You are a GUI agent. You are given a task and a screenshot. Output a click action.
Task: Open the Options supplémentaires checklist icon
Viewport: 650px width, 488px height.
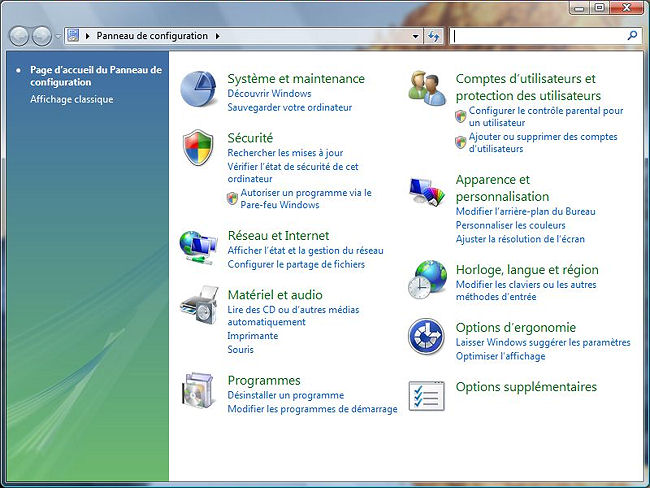[427, 395]
